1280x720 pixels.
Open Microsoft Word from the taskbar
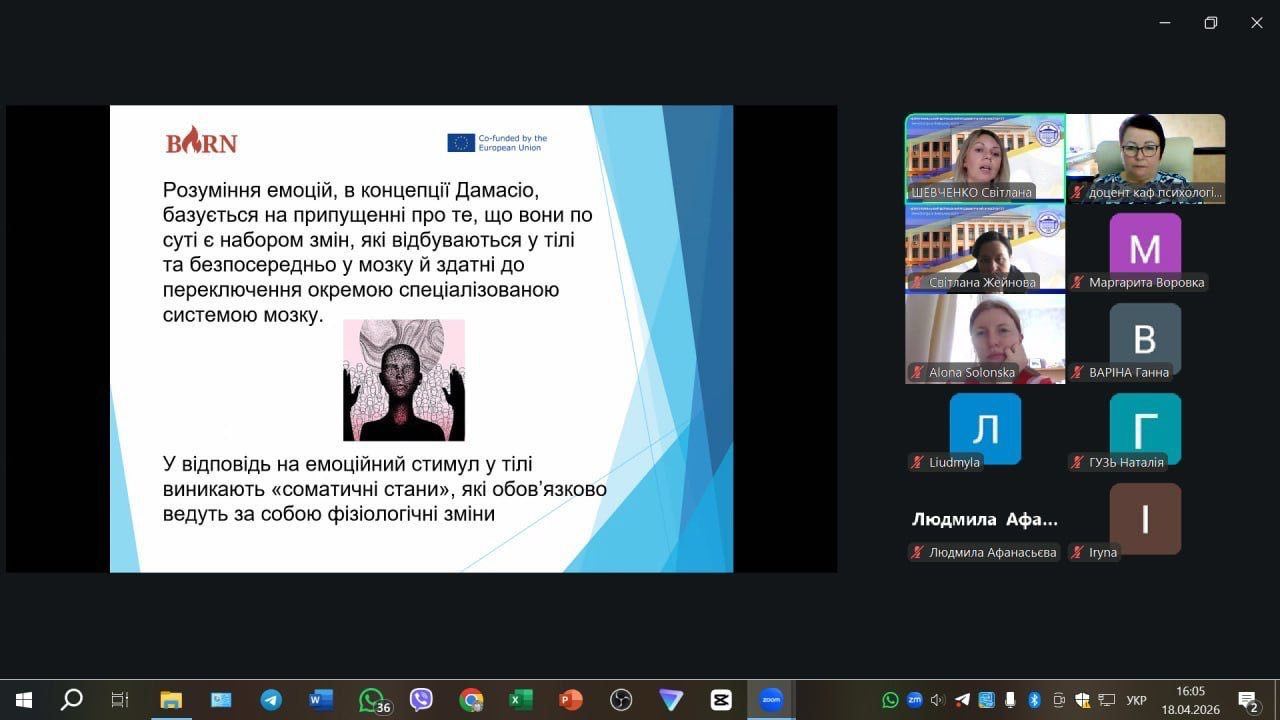321,700
